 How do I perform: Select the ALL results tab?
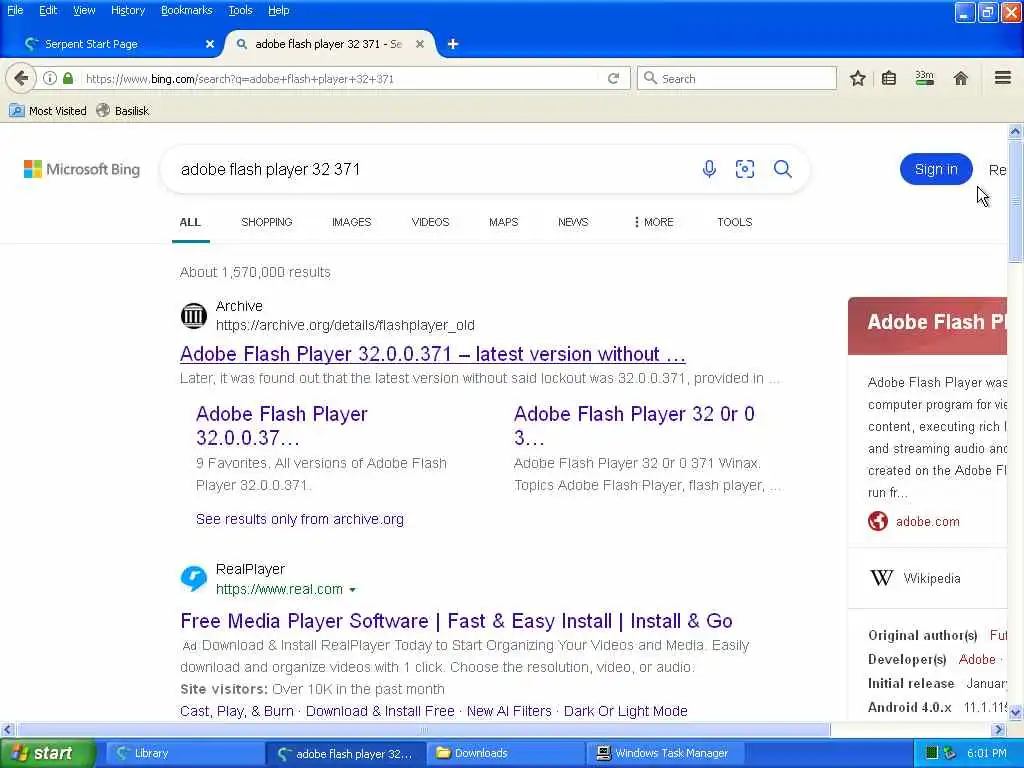point(190,222)
